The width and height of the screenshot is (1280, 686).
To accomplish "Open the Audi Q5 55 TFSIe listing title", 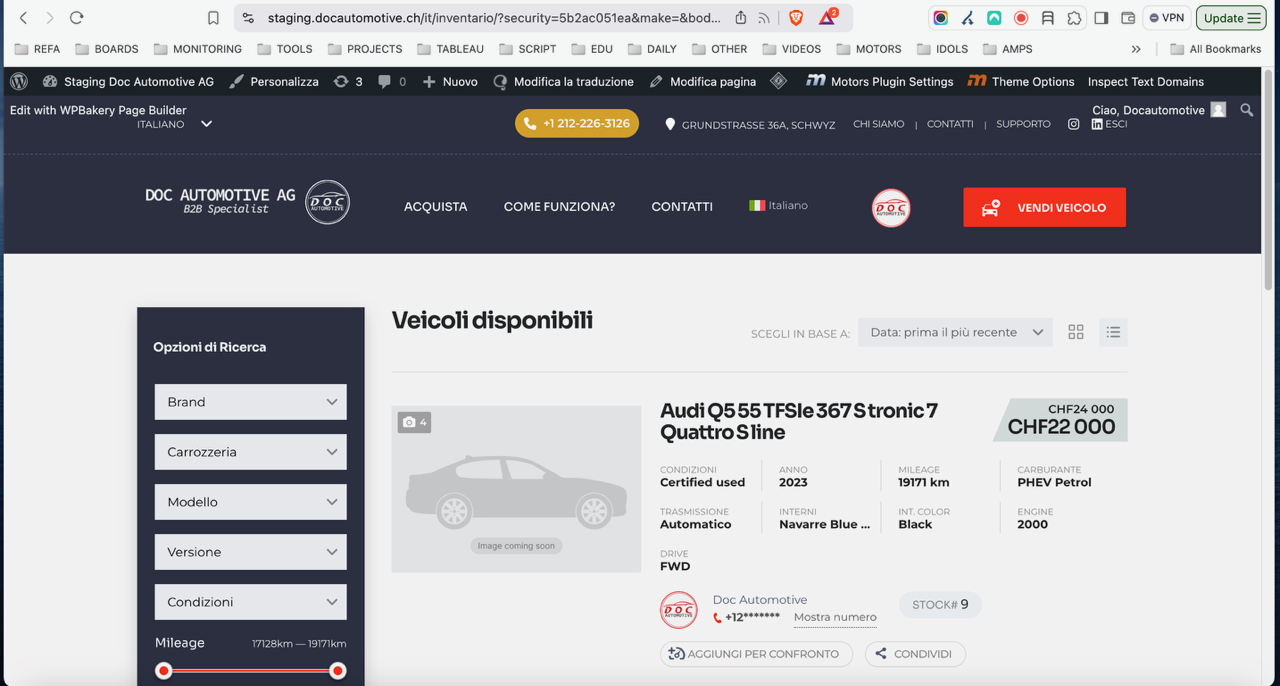I will 799,421.
